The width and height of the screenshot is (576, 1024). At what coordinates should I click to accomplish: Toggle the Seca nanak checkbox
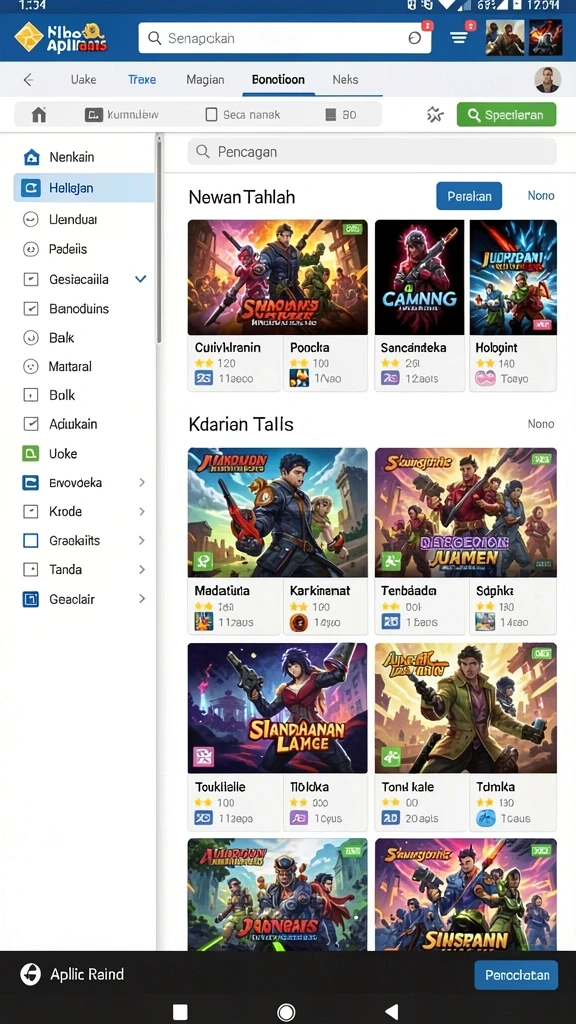tap(211, 115)
